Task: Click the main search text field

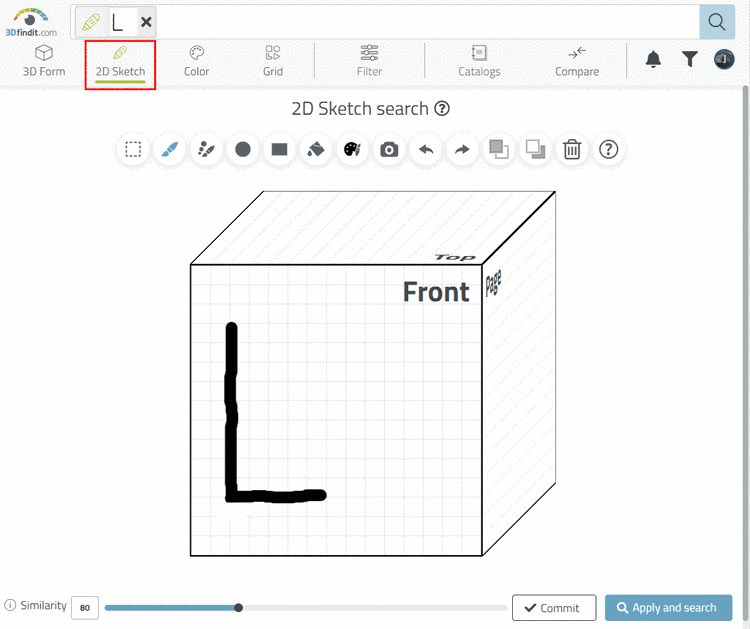Action: coord(428,22)
